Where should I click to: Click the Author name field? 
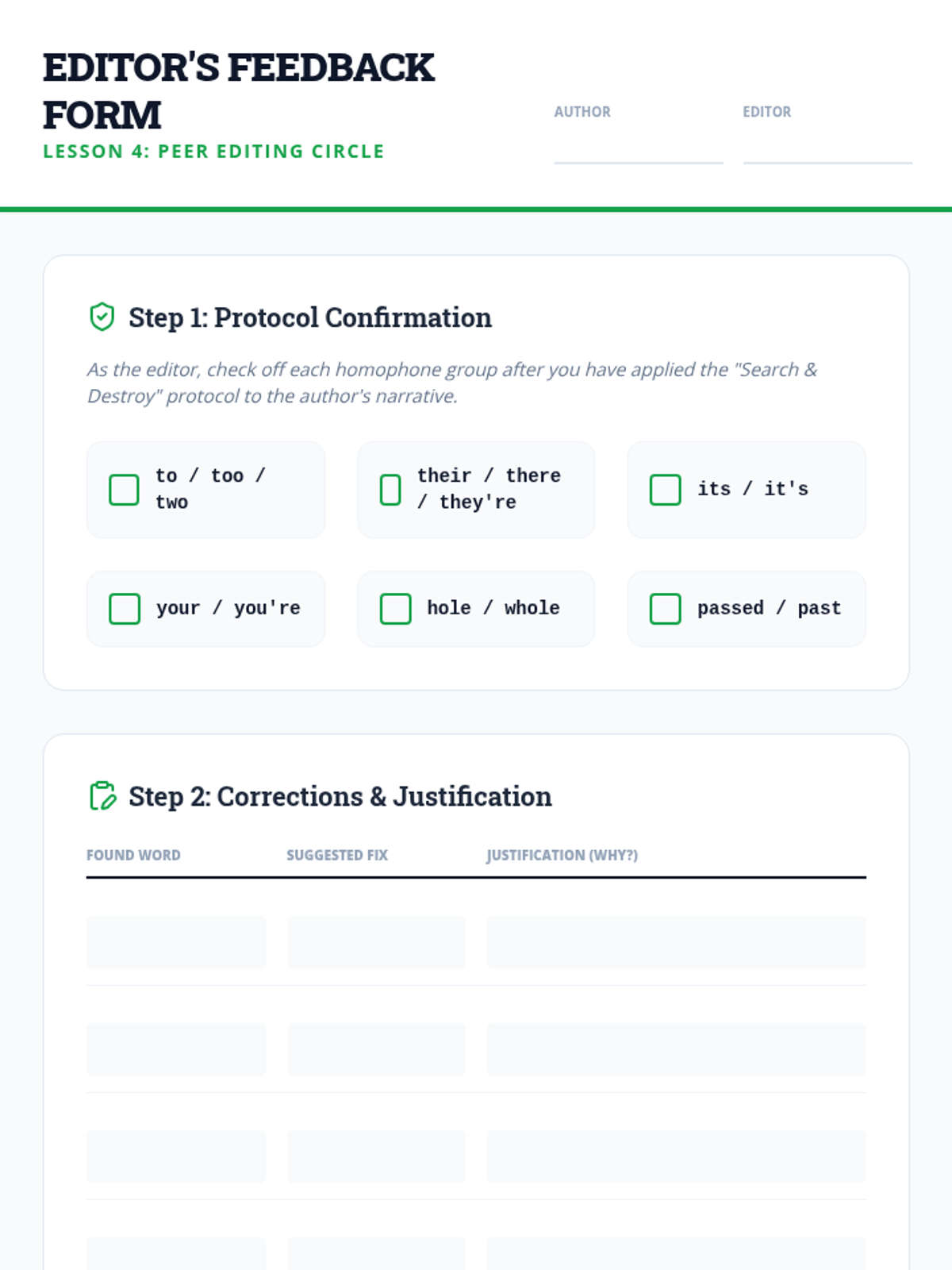pyautogui.click(x=638, y=147)
